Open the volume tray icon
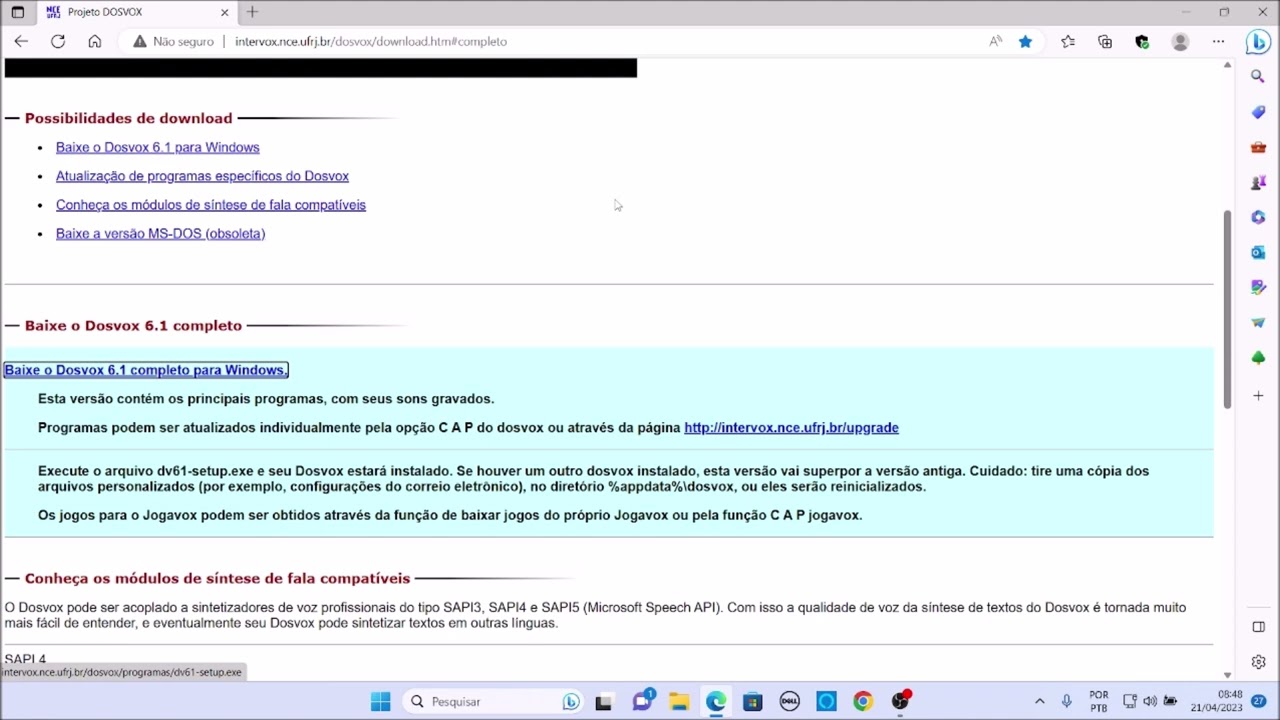Viewport: 1280px width, 720px height. tap(1150, 702)
